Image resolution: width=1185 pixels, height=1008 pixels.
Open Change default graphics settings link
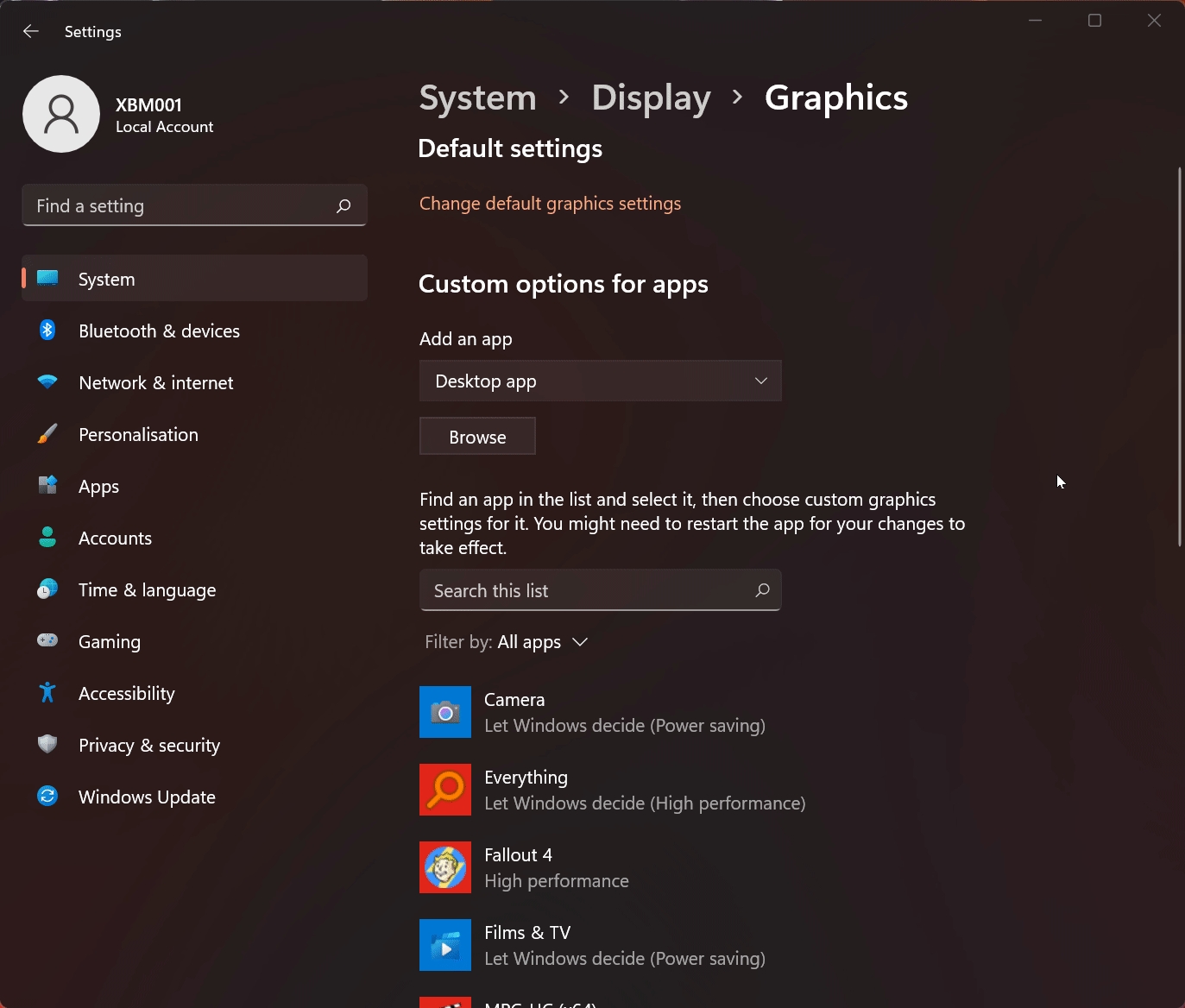[550, 204]
